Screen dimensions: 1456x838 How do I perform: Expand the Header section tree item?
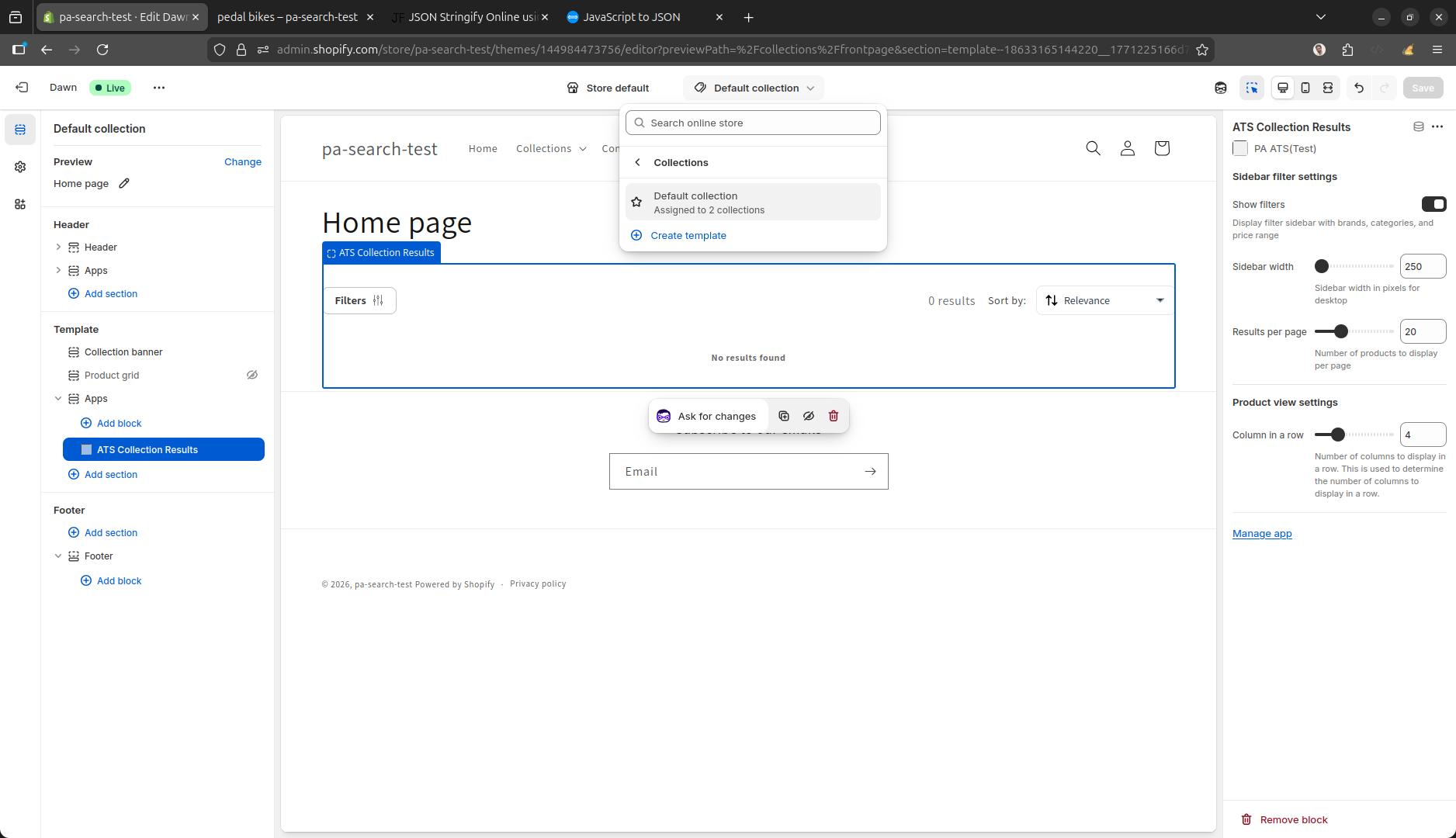[58, 248]
